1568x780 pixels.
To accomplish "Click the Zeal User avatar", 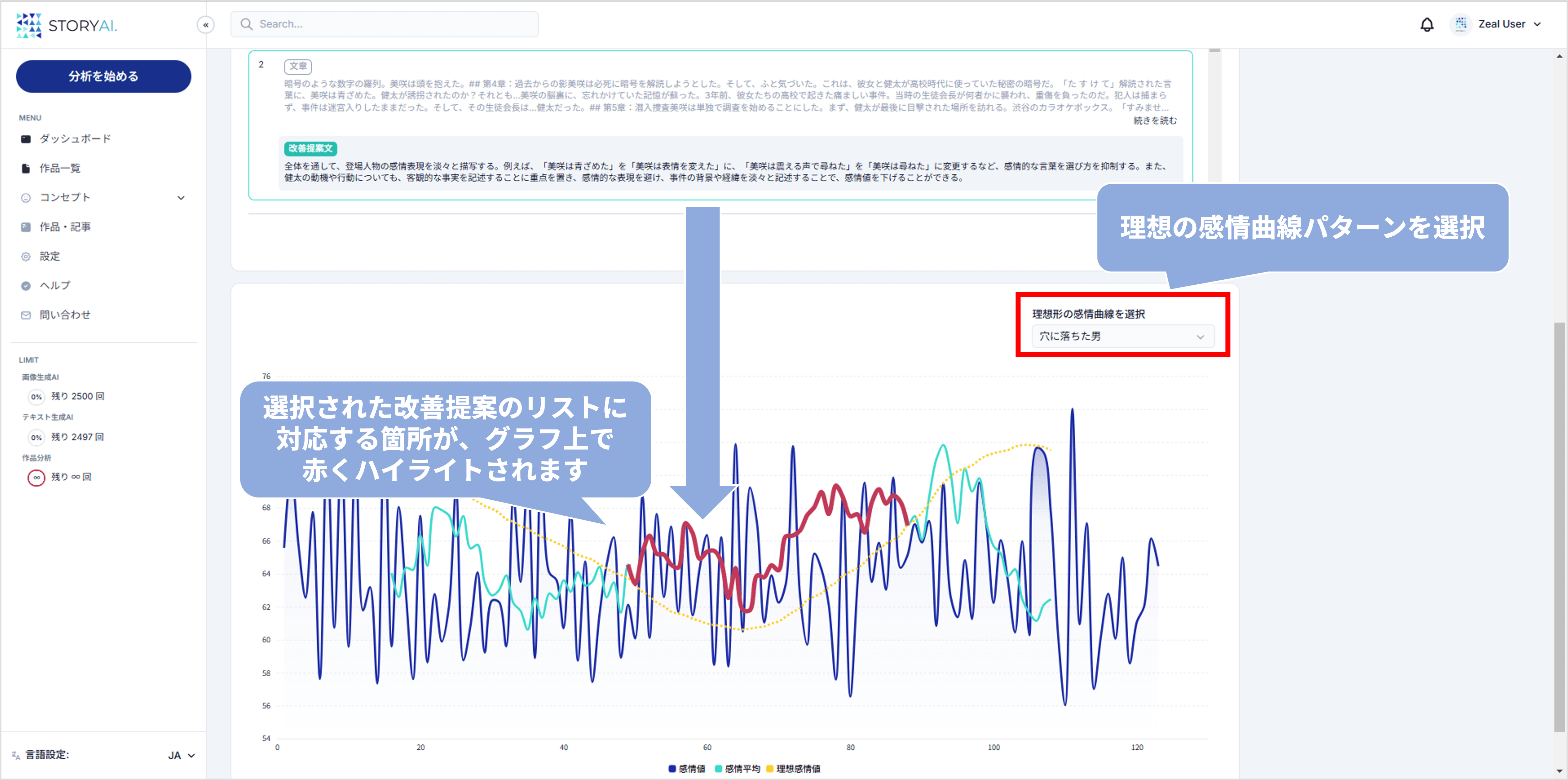I will (x=1461, y=24).
